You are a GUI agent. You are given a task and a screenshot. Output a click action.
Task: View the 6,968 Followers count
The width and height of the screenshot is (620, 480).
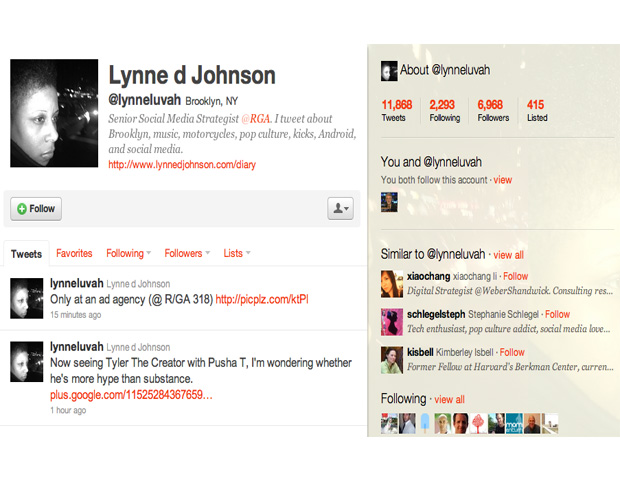point(494,110)
